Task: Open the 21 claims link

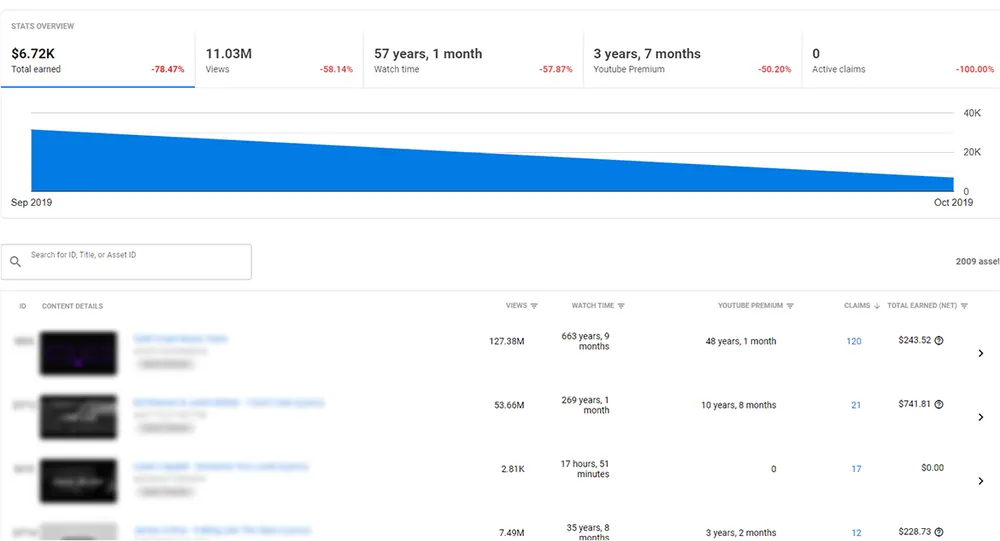Action: point(856,405)
